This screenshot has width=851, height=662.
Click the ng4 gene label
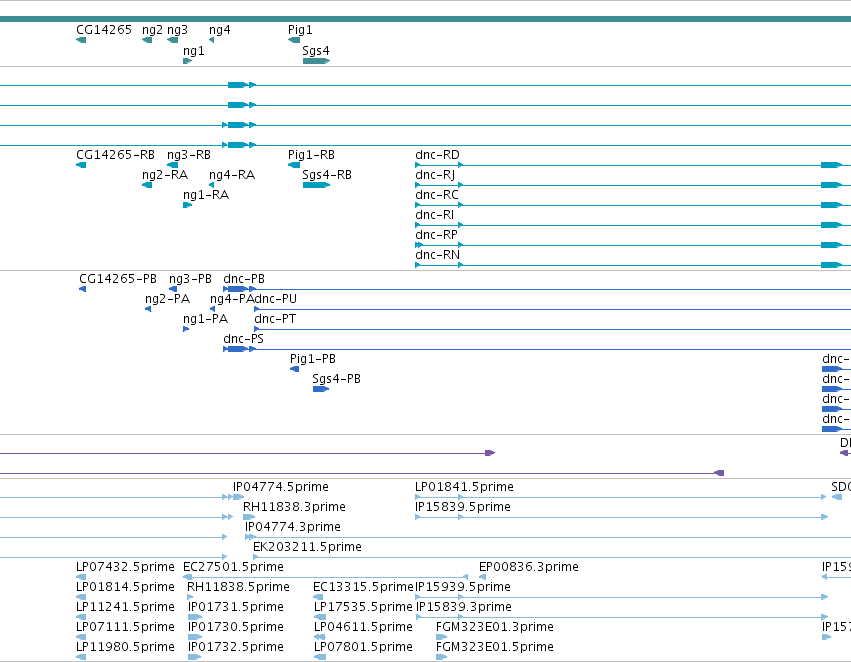tap(220, 30)
